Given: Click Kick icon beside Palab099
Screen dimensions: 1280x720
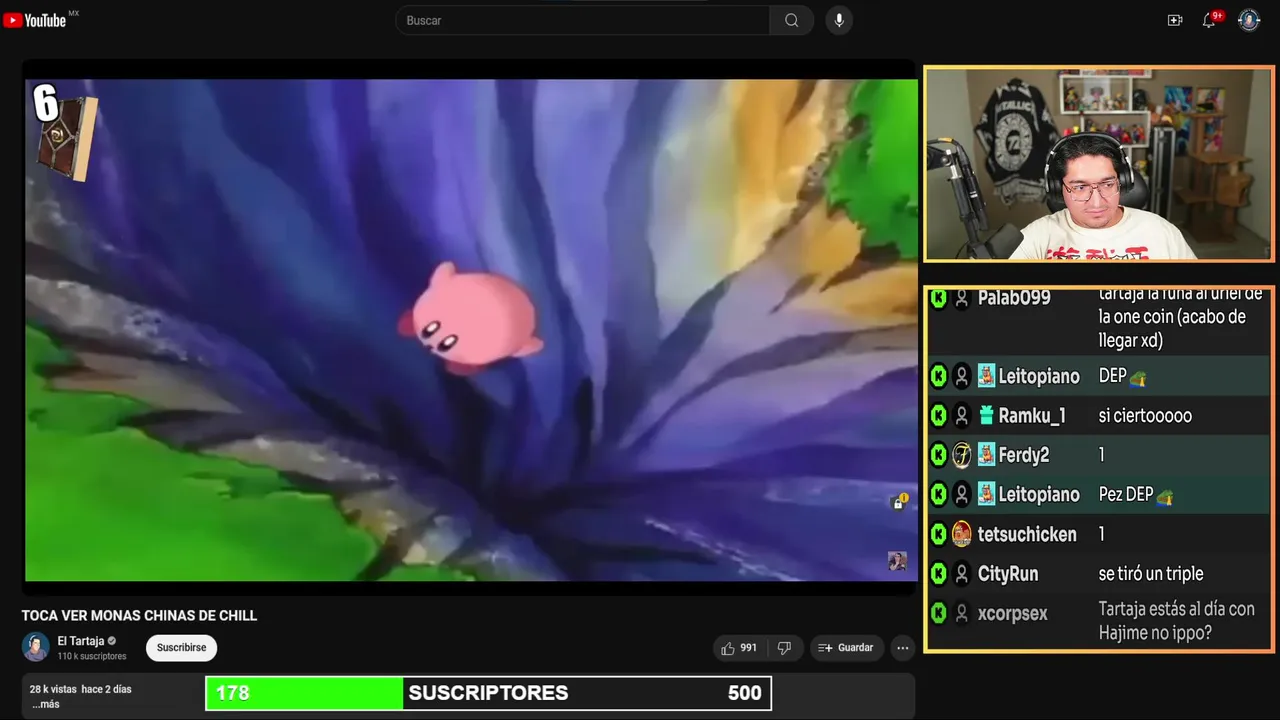Looking at the screenshot, I should tap(938, 298).
